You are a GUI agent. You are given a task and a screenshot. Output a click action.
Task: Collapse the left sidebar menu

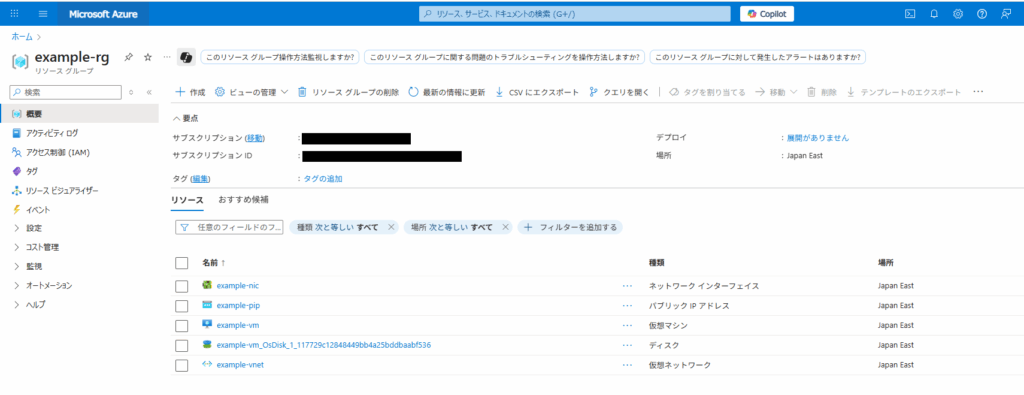pyautogui.click(x=149, y=93)
